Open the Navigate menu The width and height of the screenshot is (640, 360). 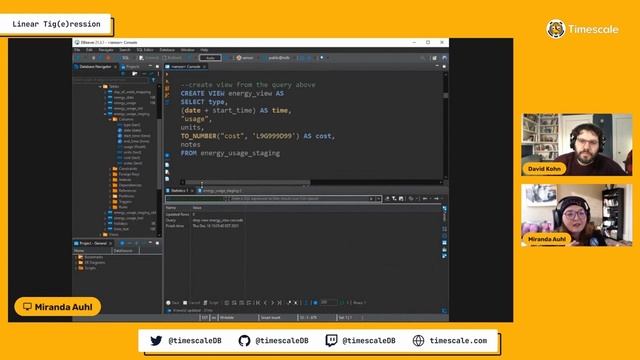click(106, 50)
